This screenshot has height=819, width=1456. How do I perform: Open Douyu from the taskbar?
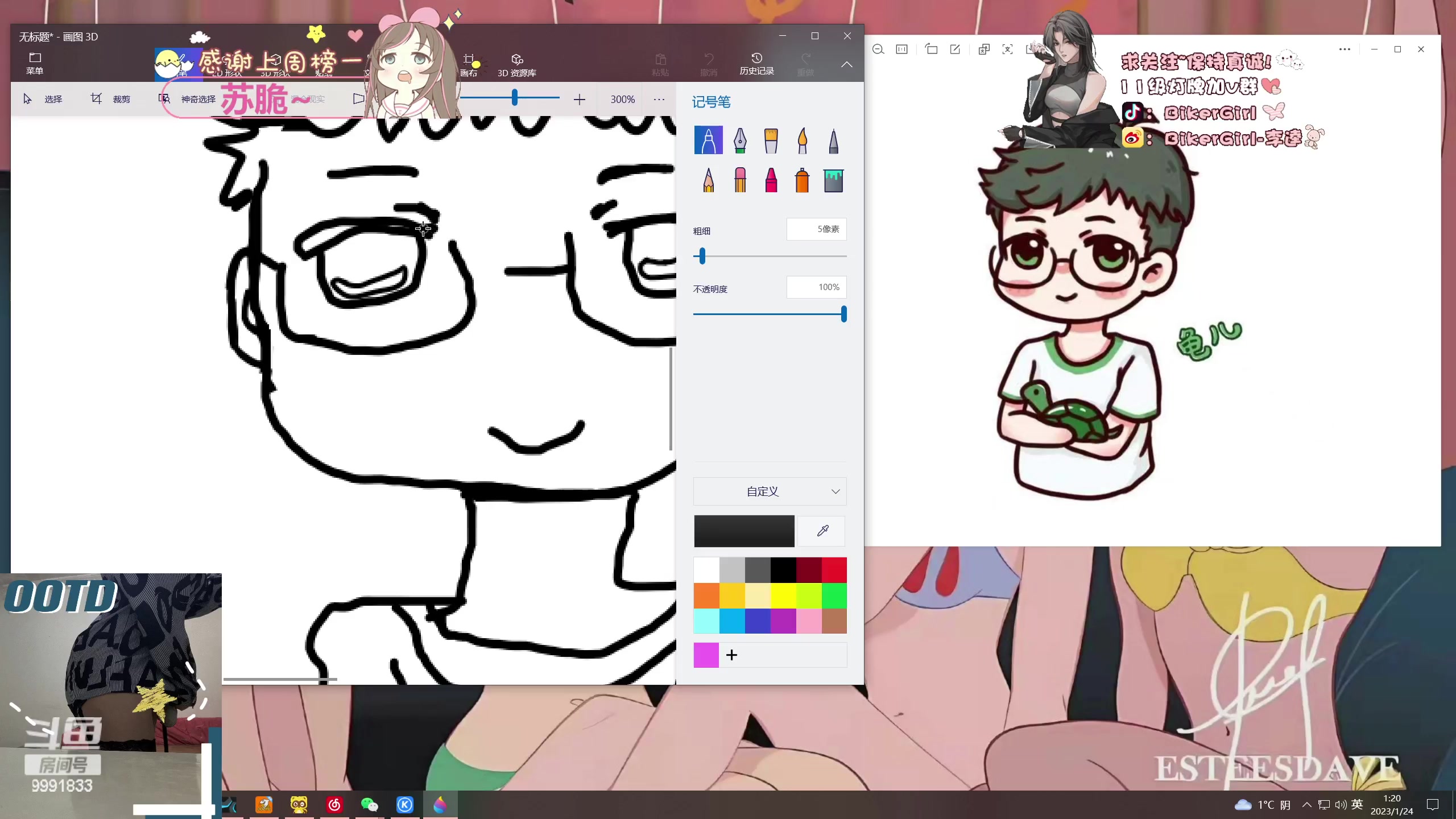[264, 805]
